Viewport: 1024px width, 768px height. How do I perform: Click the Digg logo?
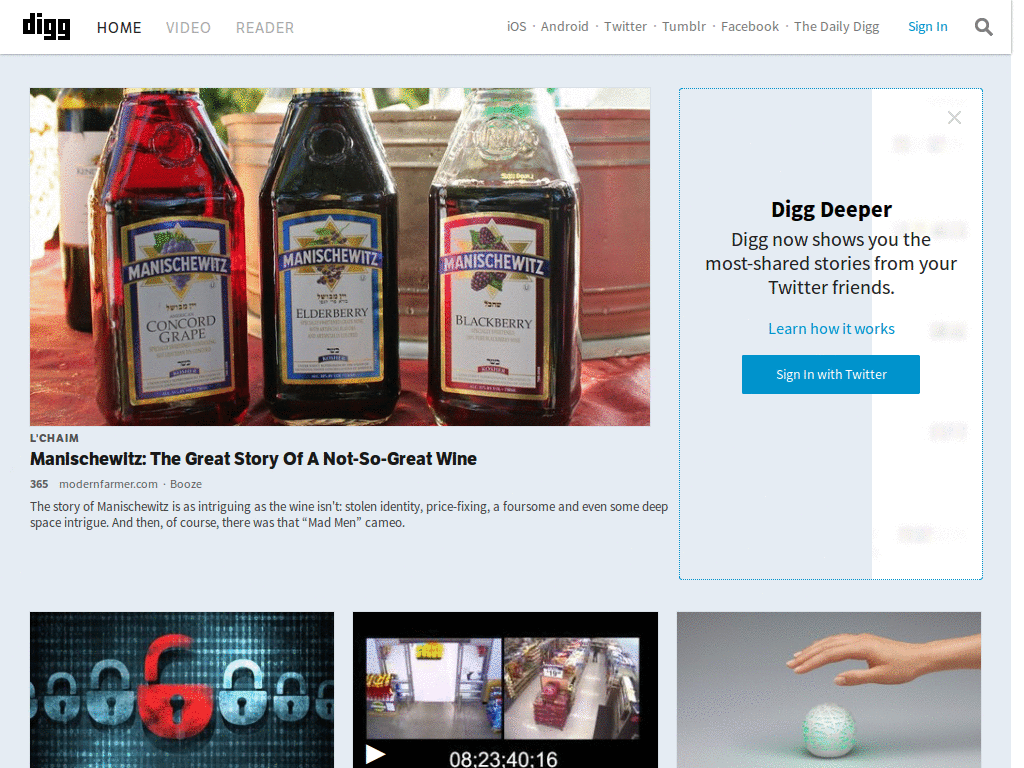[46, 27]
